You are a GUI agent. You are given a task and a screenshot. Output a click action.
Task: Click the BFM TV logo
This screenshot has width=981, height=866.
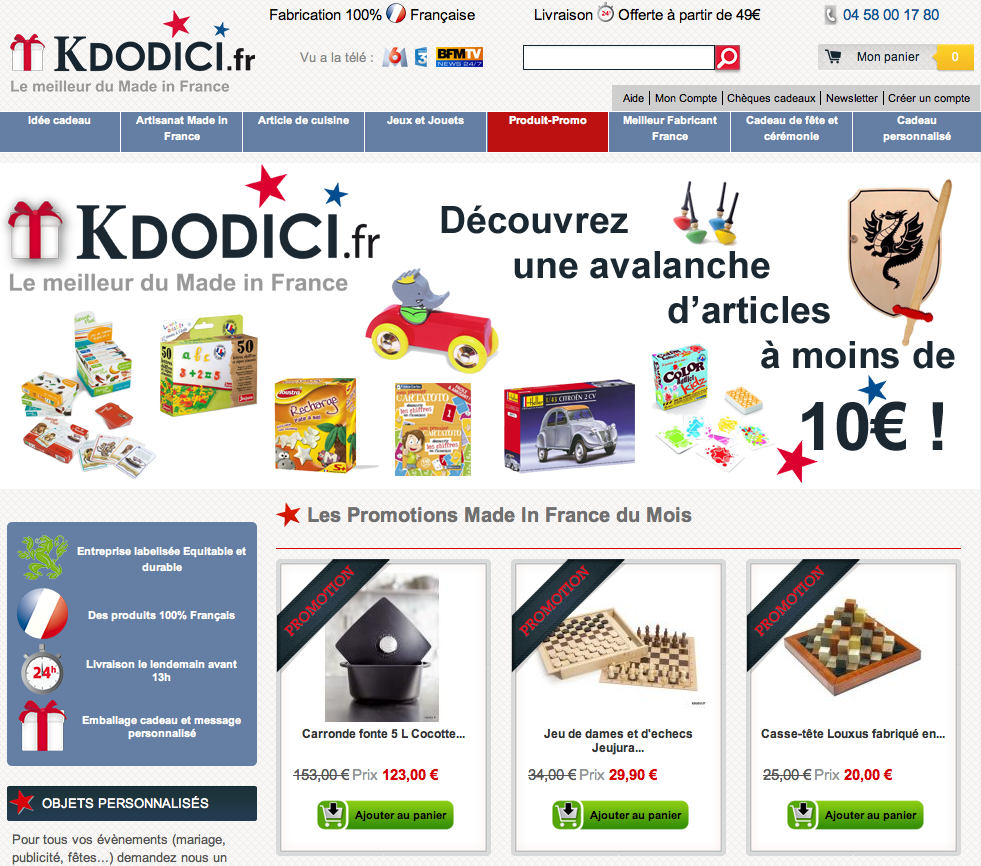460,57
